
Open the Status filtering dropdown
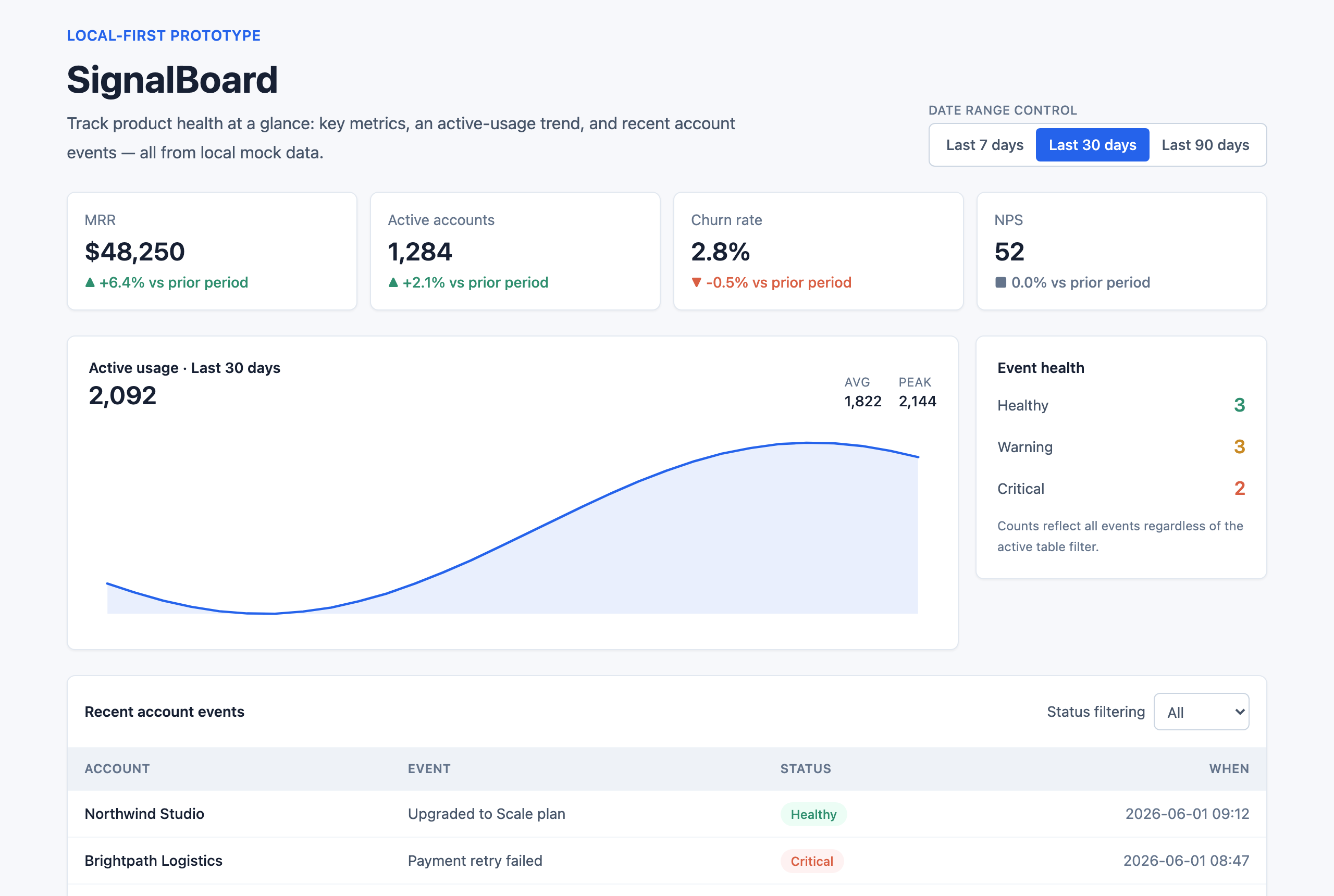[1201, 712]
